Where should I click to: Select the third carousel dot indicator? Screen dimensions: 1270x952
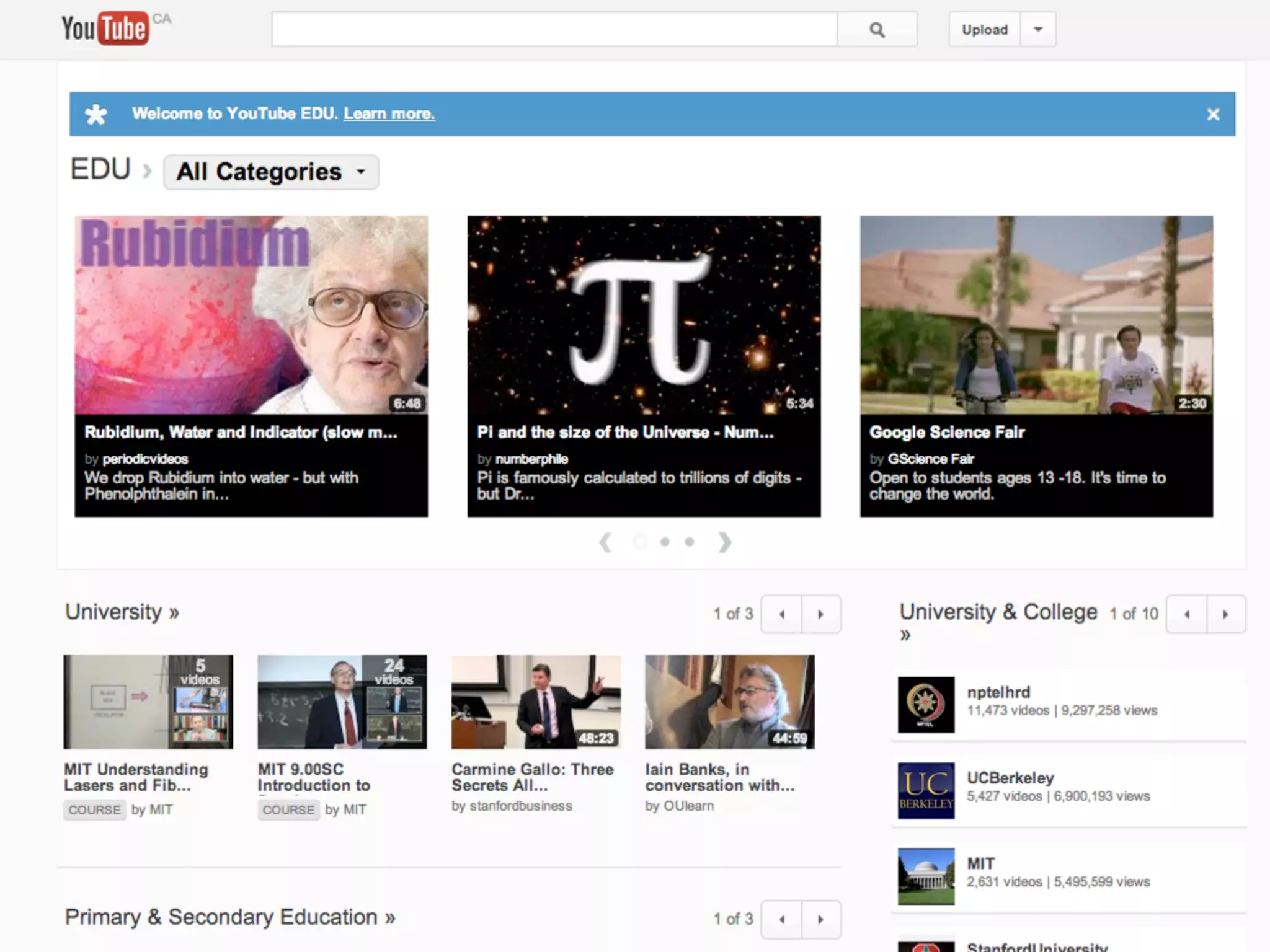click(x=689, y=542)
